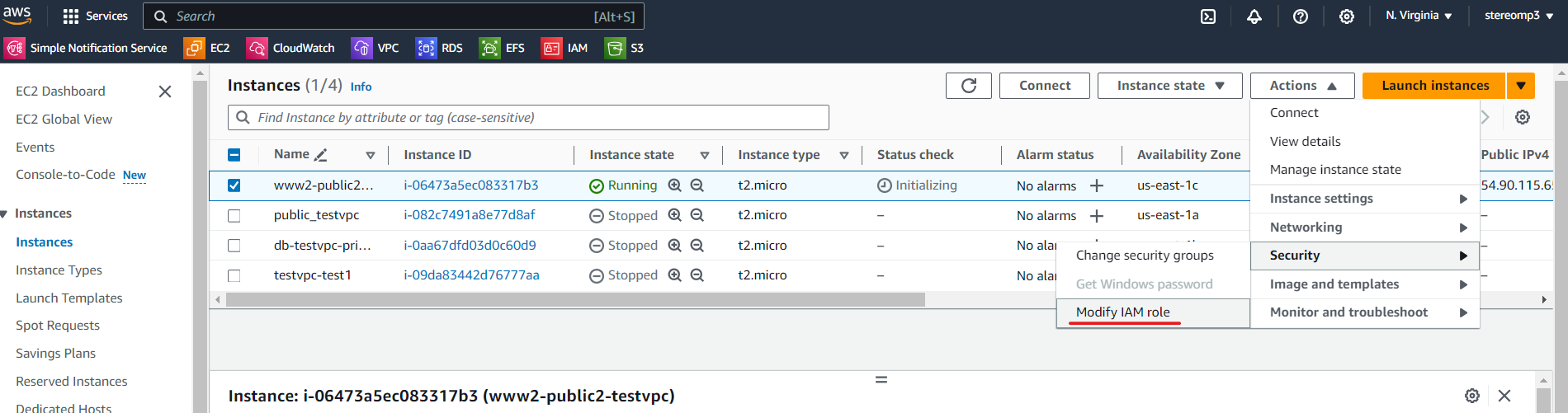Choose Change security groups
The image size is (1568, 413).
1153,256
